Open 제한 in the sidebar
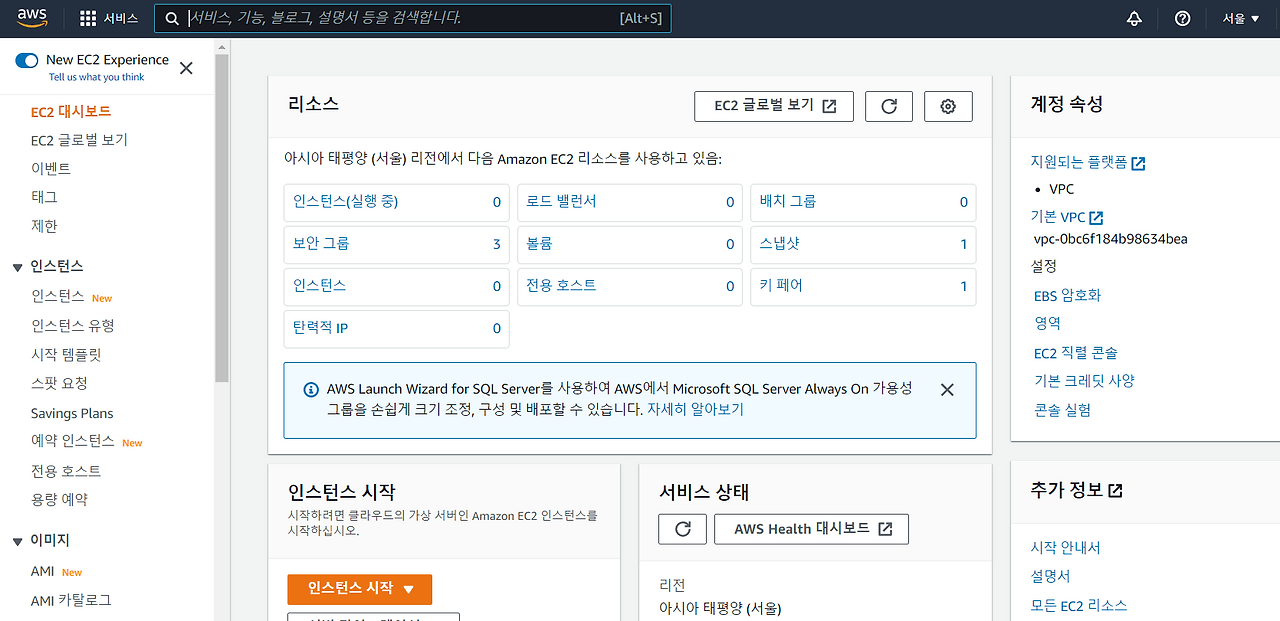1280x621 pixels. (x=44, y=226)
